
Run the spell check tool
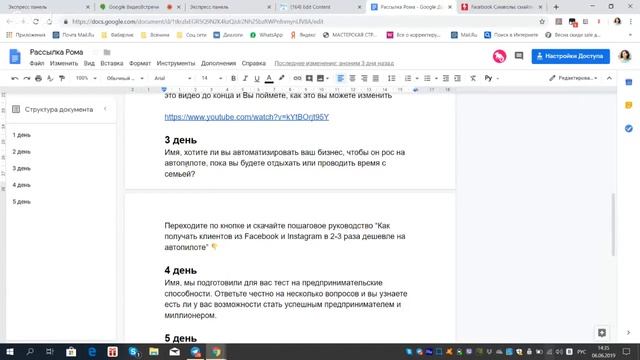point(50,78)
